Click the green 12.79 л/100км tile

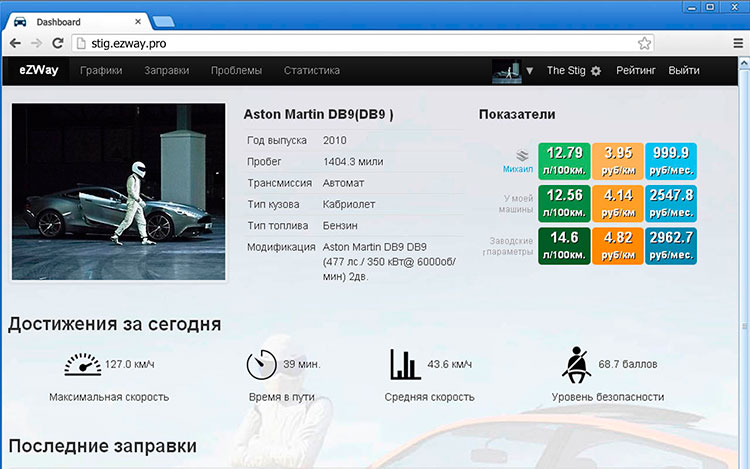tap(564, 161)
